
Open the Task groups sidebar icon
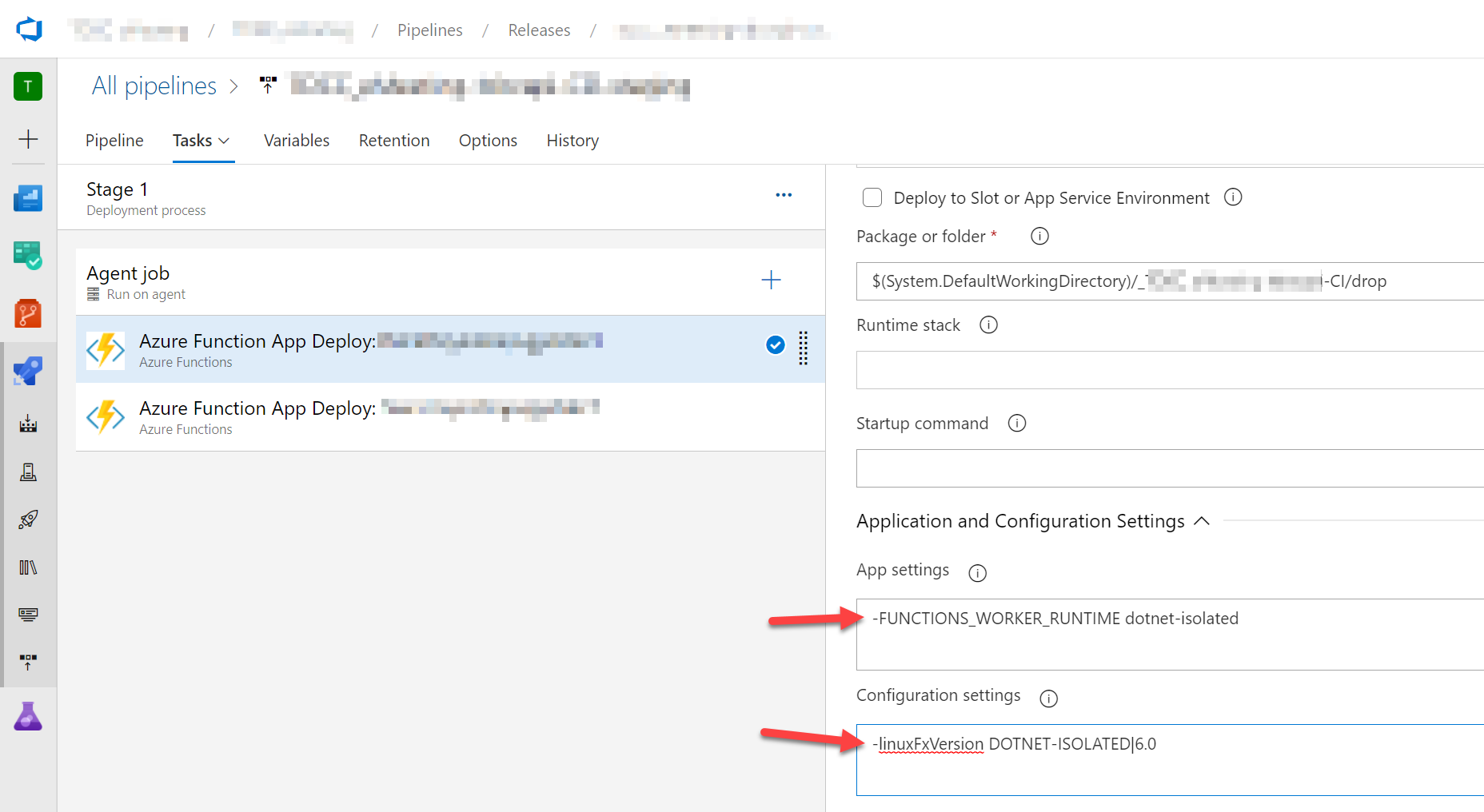[x=28, y=615]
